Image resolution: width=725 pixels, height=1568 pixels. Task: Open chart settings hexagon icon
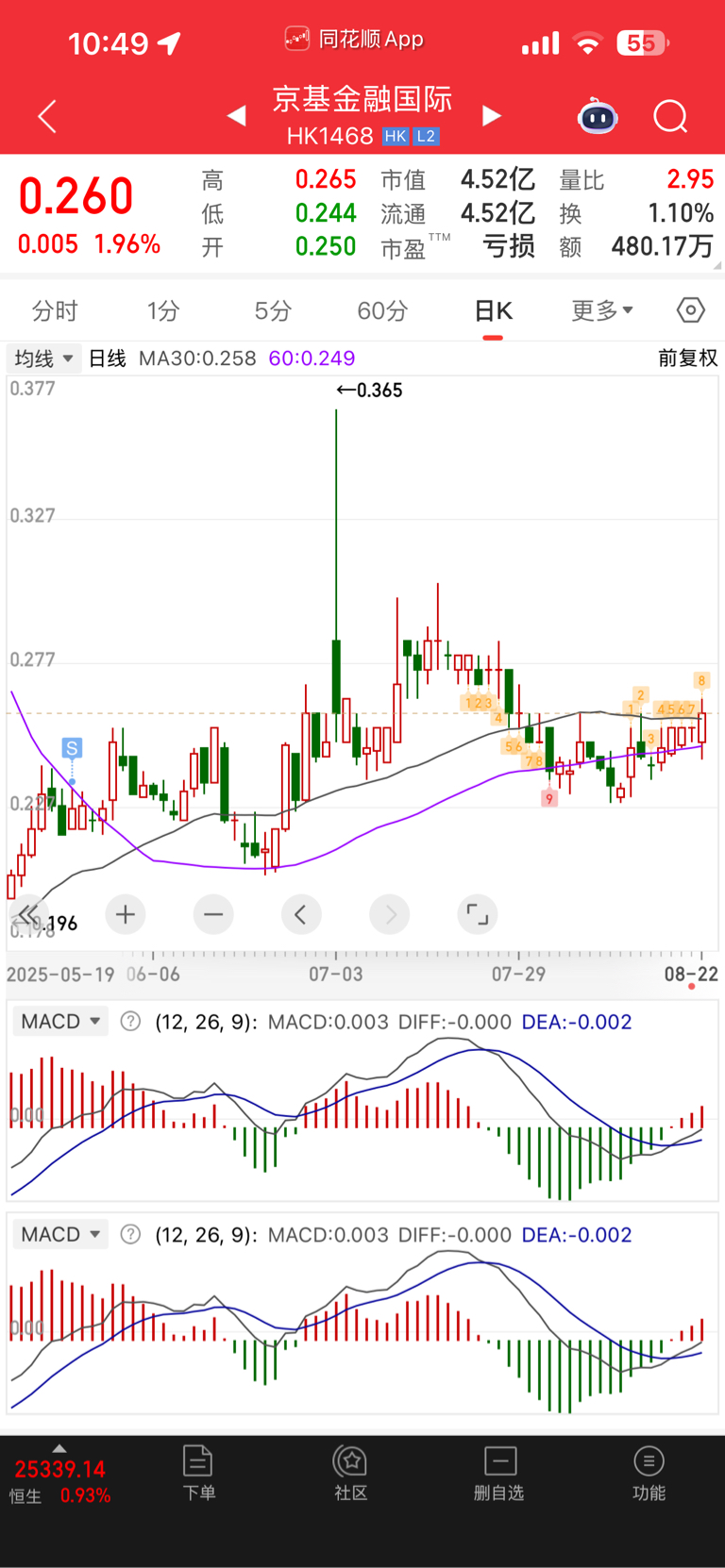pos(691,310)
